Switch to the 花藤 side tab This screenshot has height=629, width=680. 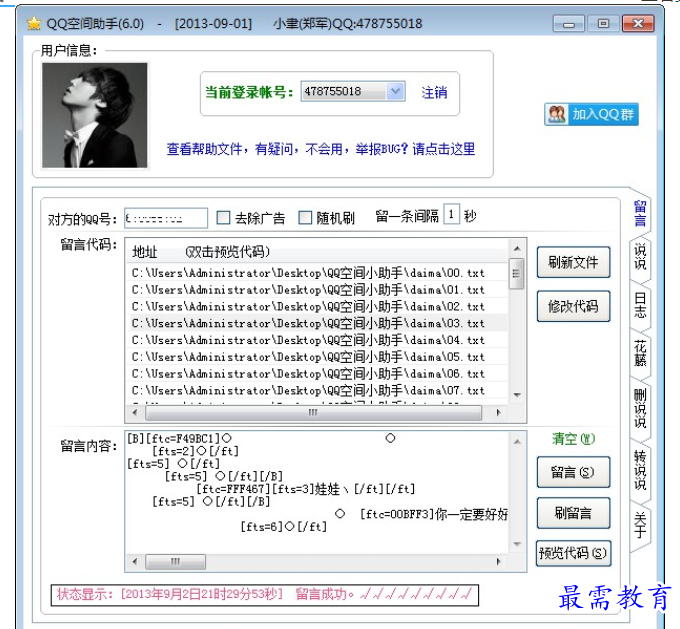(640, 354)
